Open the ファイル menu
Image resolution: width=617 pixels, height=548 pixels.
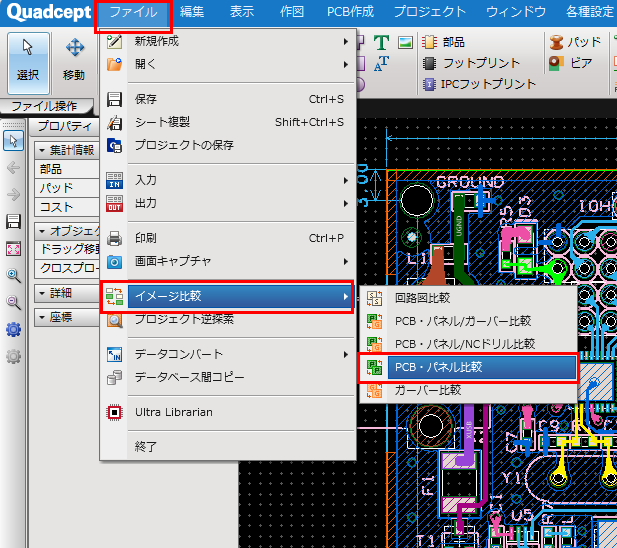coord(133,12)
